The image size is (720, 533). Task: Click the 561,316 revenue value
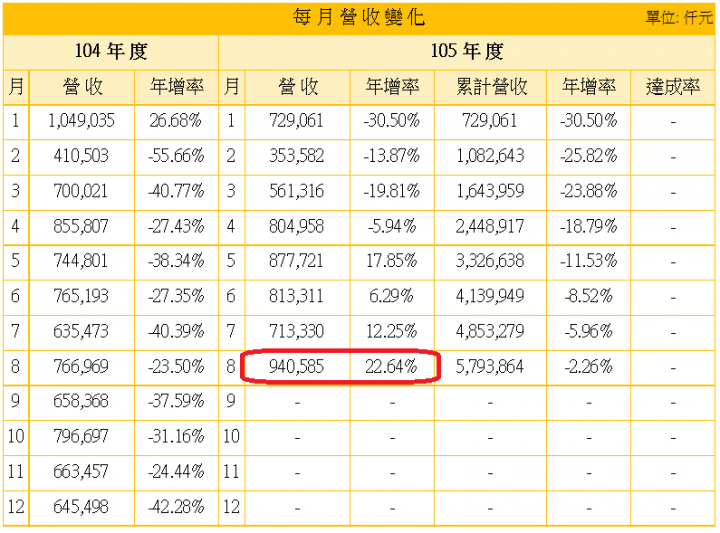click(297, 191)
